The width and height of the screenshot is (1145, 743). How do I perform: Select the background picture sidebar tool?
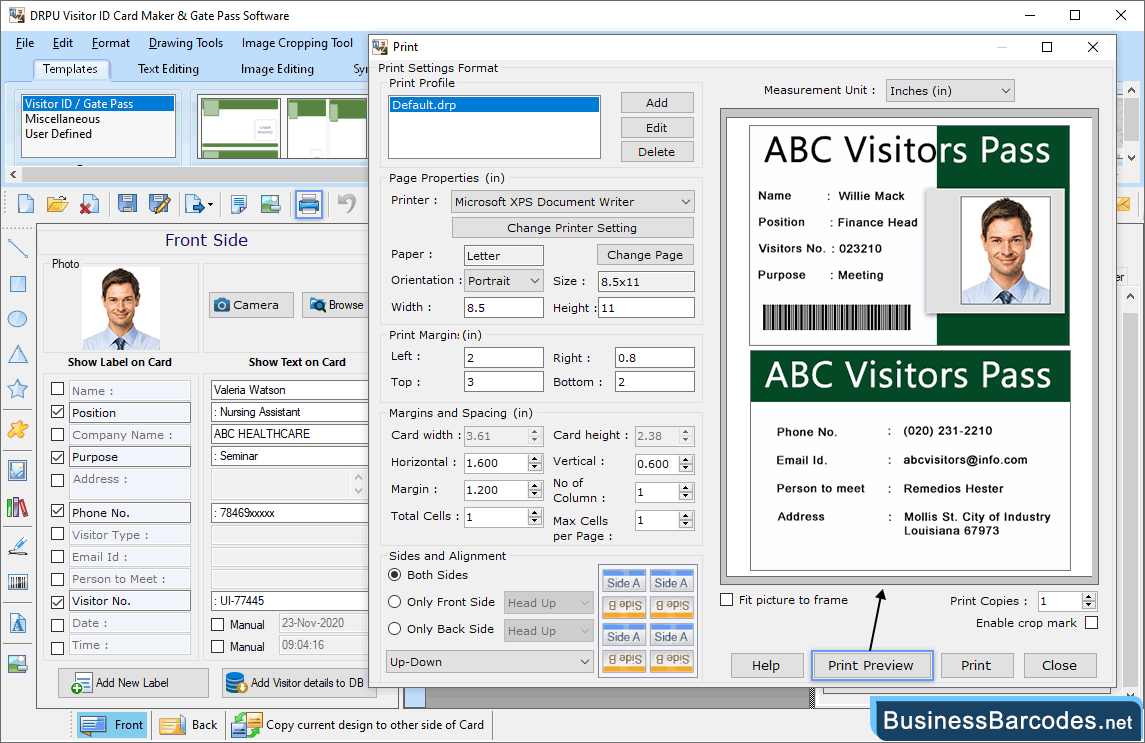pos(18,664)
